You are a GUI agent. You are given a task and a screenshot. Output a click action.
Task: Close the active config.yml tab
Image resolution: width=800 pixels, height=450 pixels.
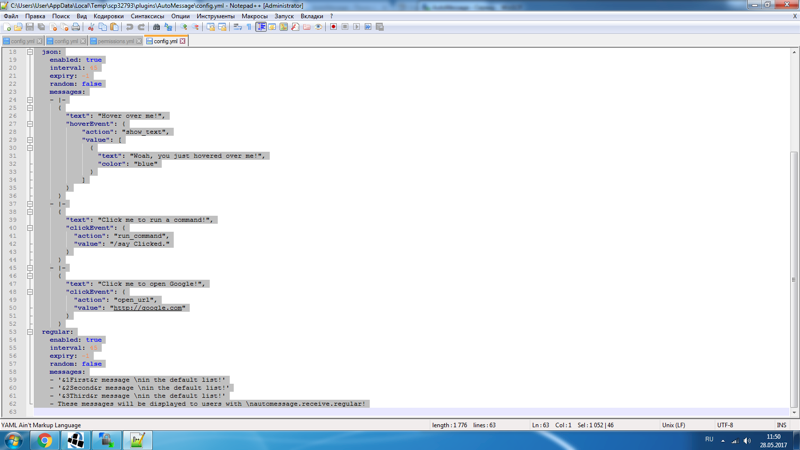coord(183,41)
